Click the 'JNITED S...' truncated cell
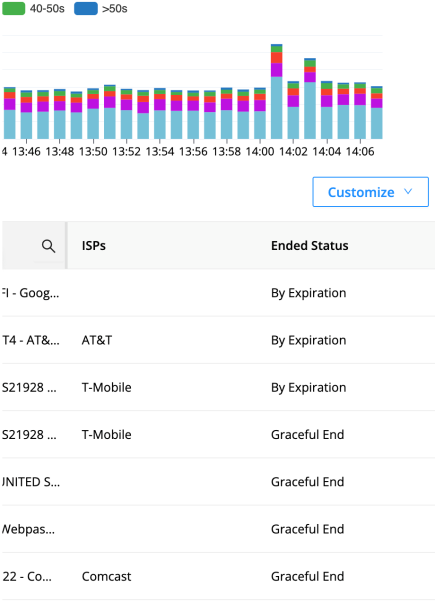This screenshot has width=435, height=602. coord(31,482)
